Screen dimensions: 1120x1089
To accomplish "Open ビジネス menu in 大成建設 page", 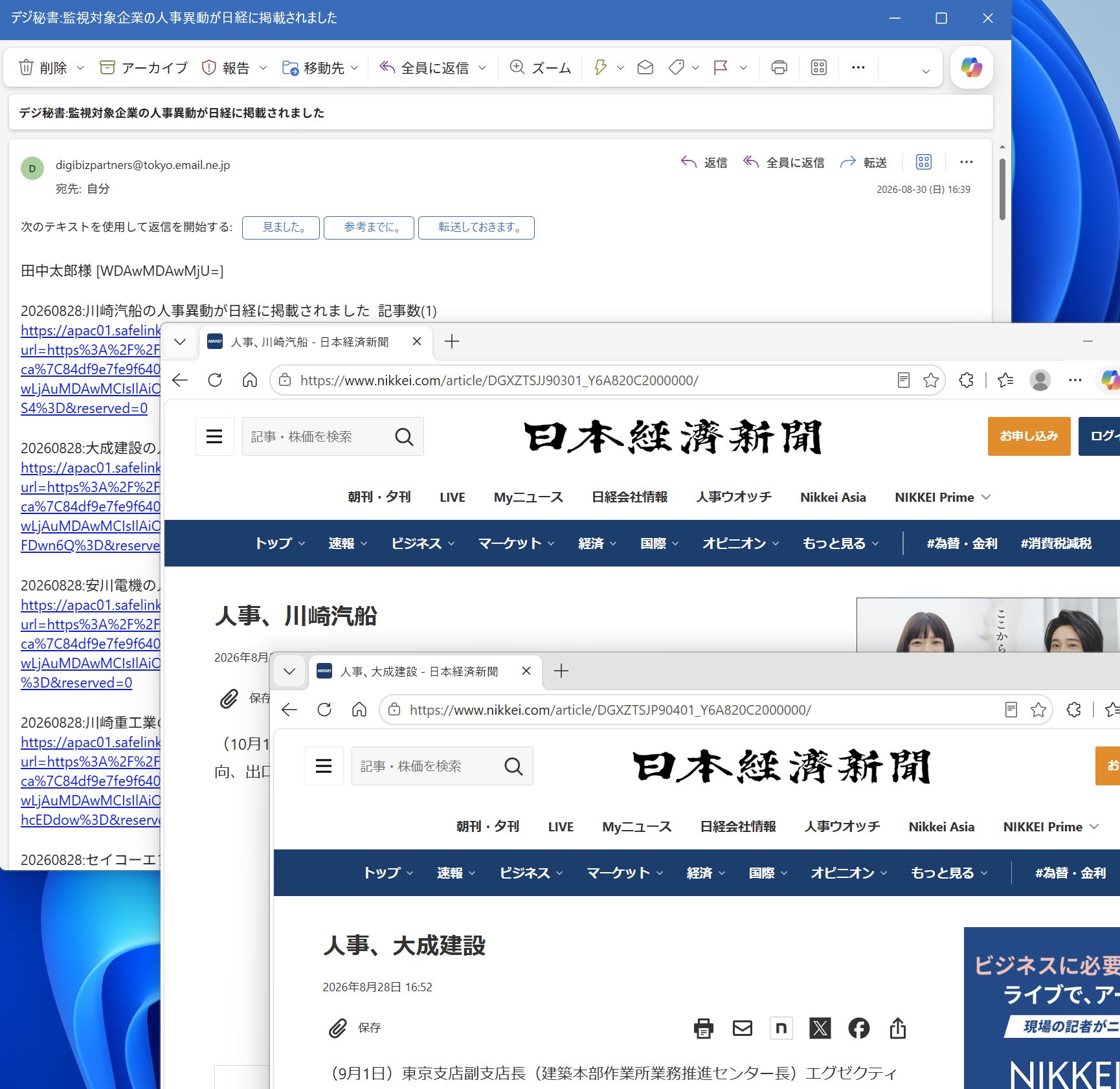I will (531, 873).
